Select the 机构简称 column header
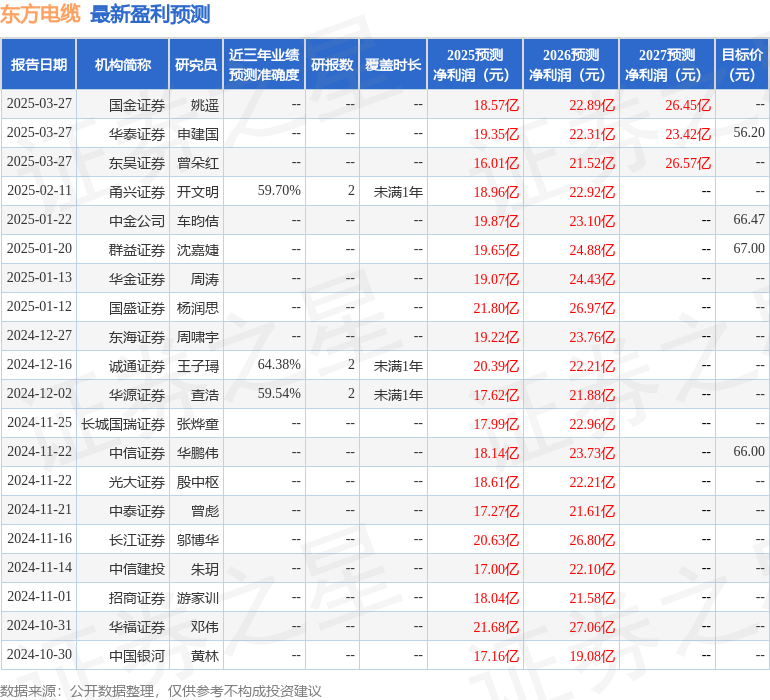 123,65
